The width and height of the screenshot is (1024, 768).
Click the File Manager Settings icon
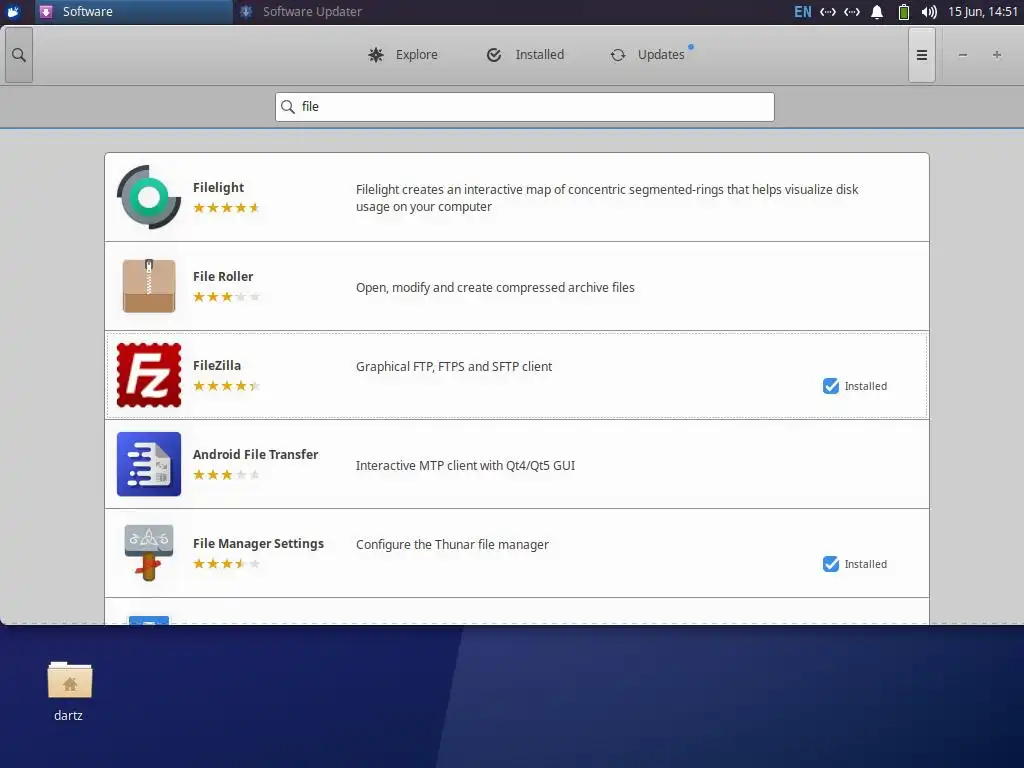149,552
